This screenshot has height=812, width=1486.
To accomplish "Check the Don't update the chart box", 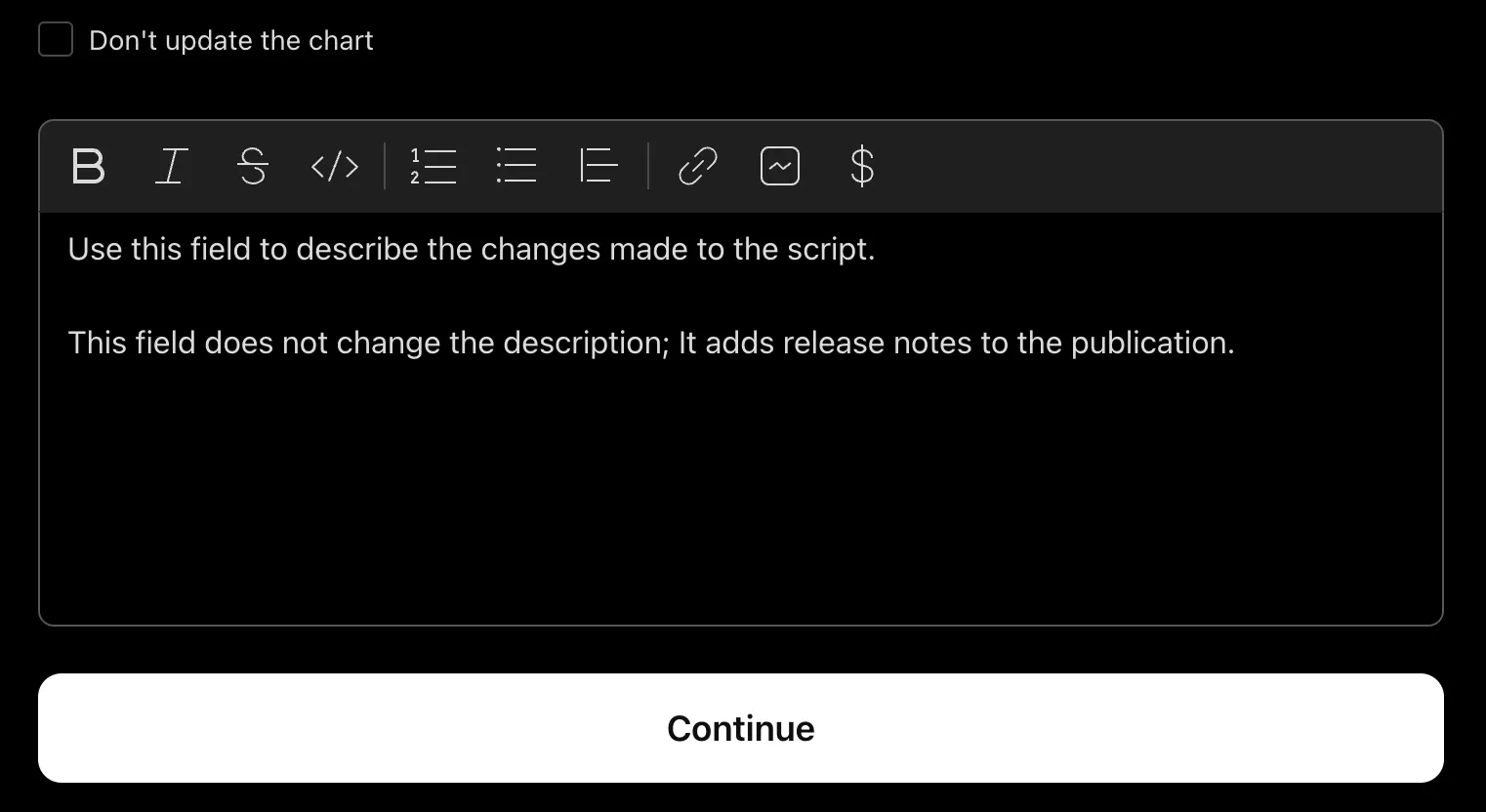I will pyautogui.click(x=56, y=40).
